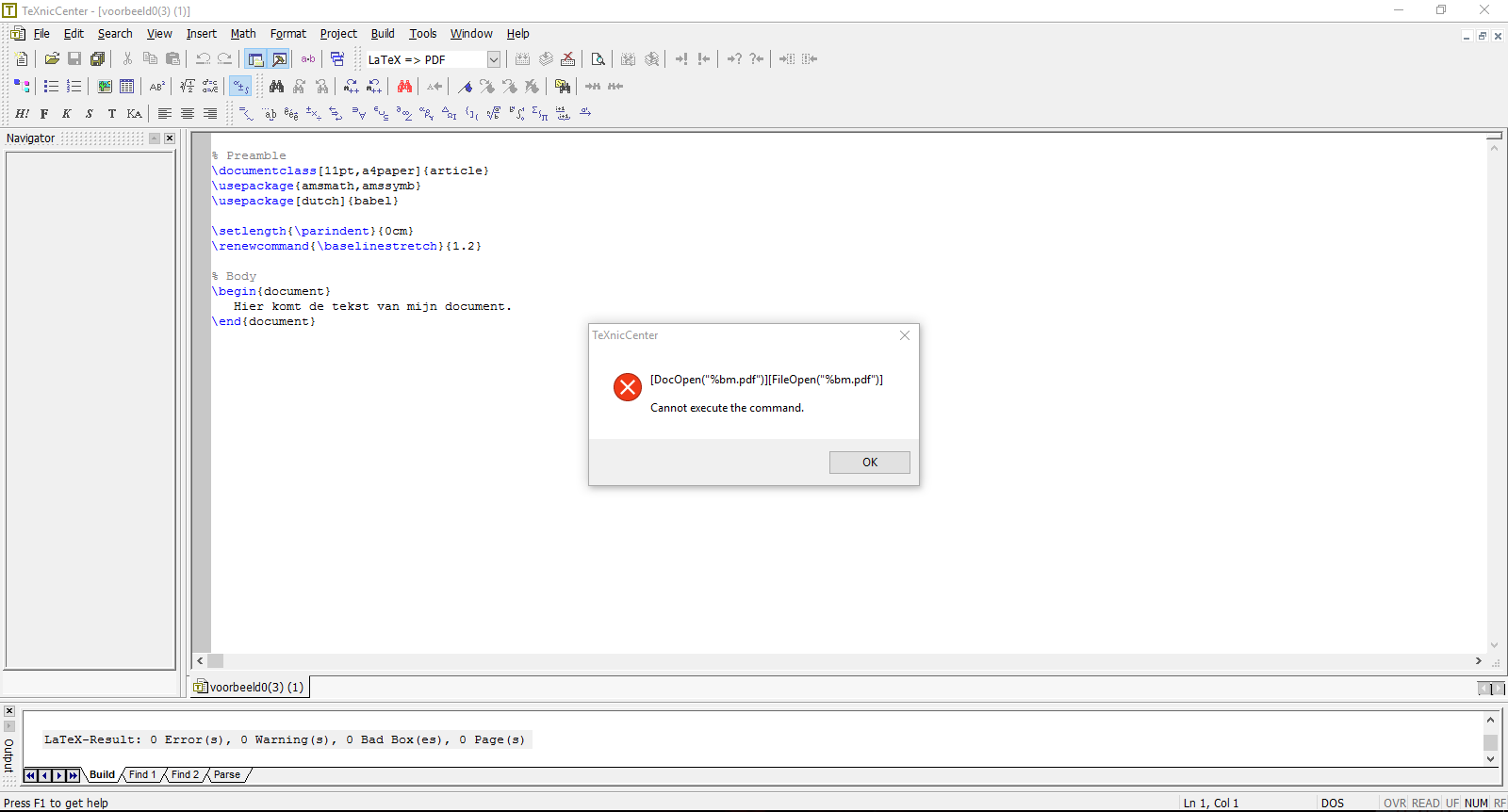The width and height of the screenshot is (1508, 812).
Task: Click the Paste clipboard icon
Action: 172,58
